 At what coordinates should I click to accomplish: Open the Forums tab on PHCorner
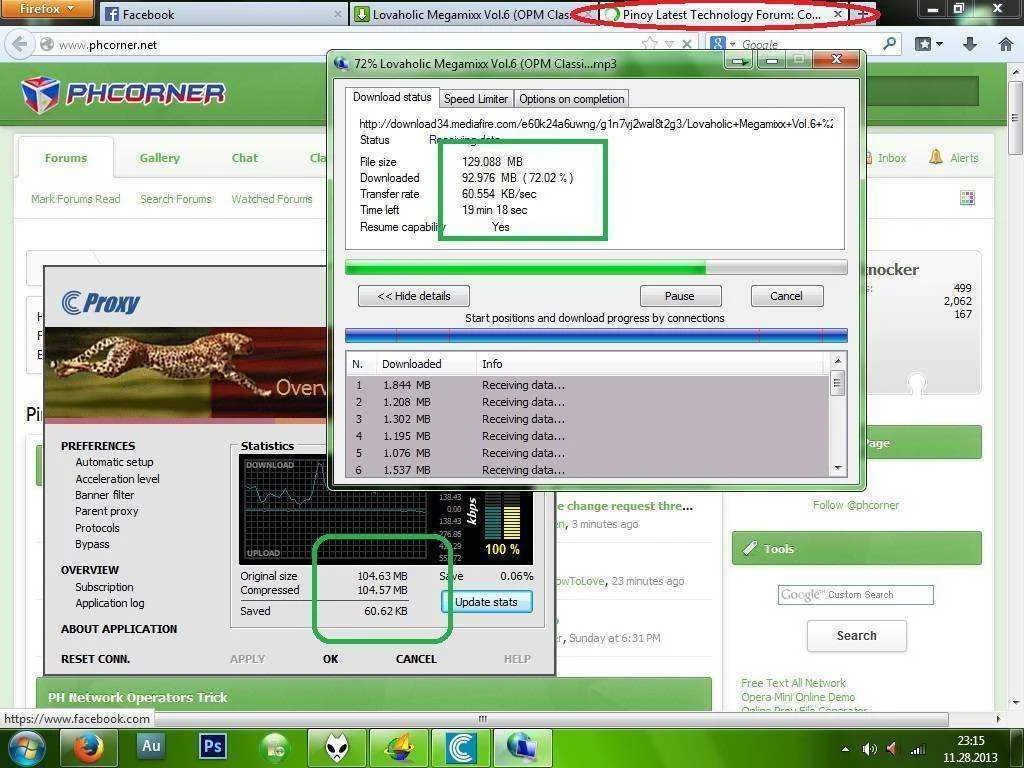click(x=65, y=158)
